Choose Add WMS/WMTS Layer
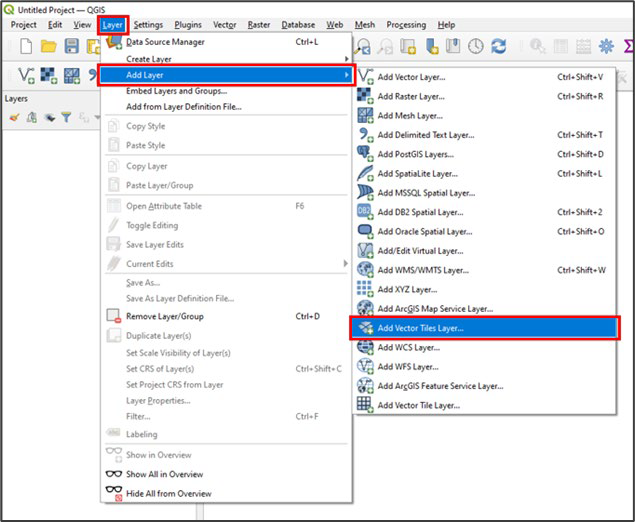Image resolution: width=635 pixels, height=522 pixels. click(x=485, y=270)
